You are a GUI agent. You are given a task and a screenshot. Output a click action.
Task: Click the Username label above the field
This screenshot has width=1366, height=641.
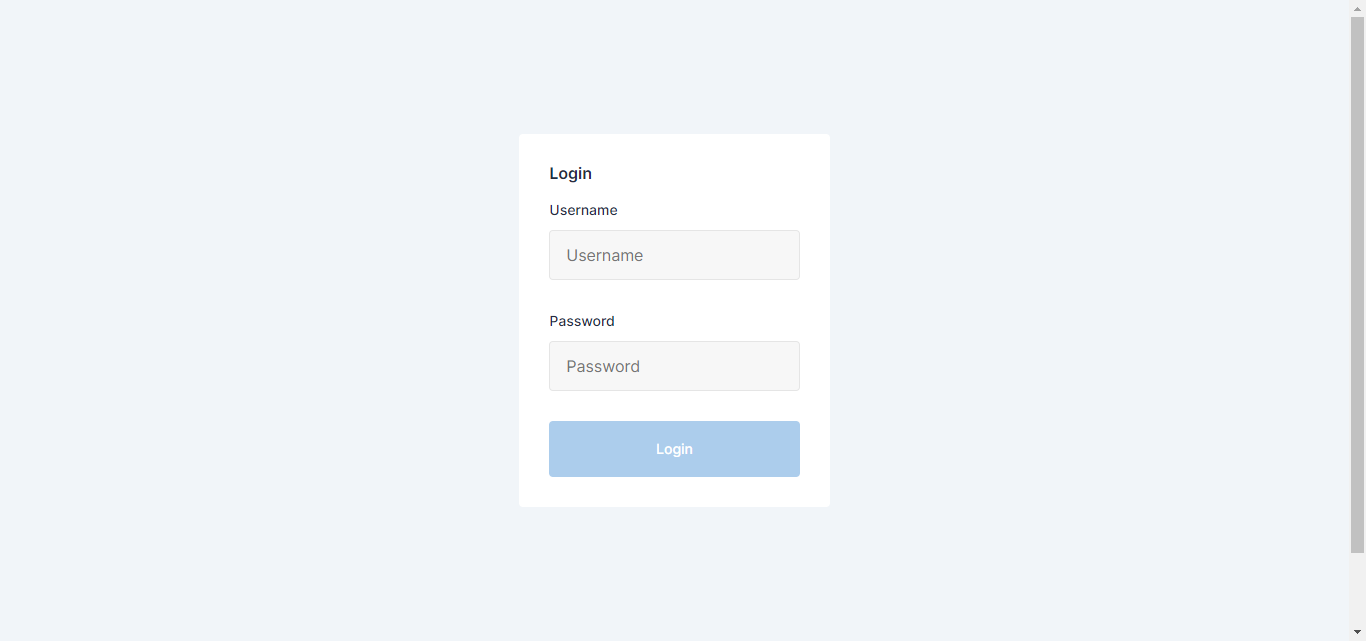583,210
